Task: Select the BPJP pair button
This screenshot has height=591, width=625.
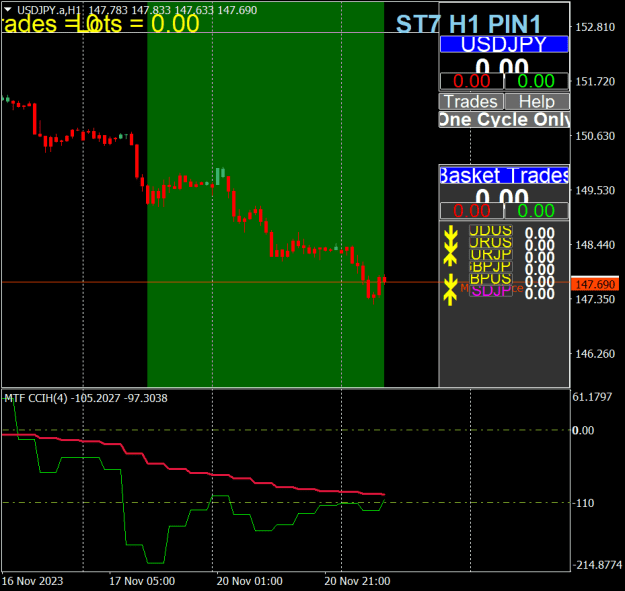Action: (x=491, y=267)
